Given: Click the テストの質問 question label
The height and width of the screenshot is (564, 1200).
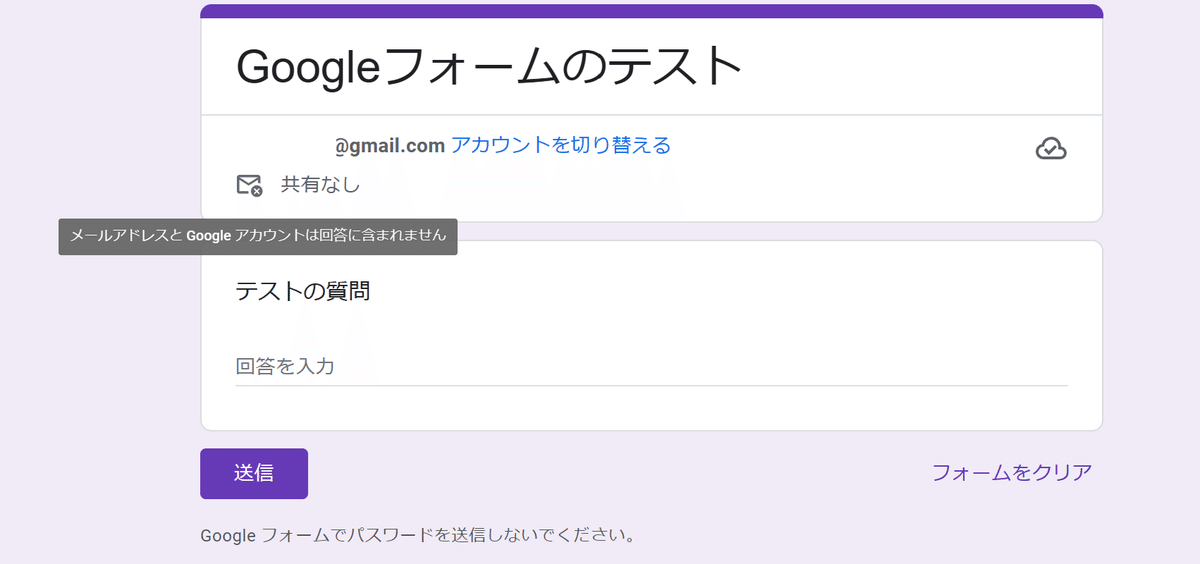Looking at the screenshot, I should 302,291.
